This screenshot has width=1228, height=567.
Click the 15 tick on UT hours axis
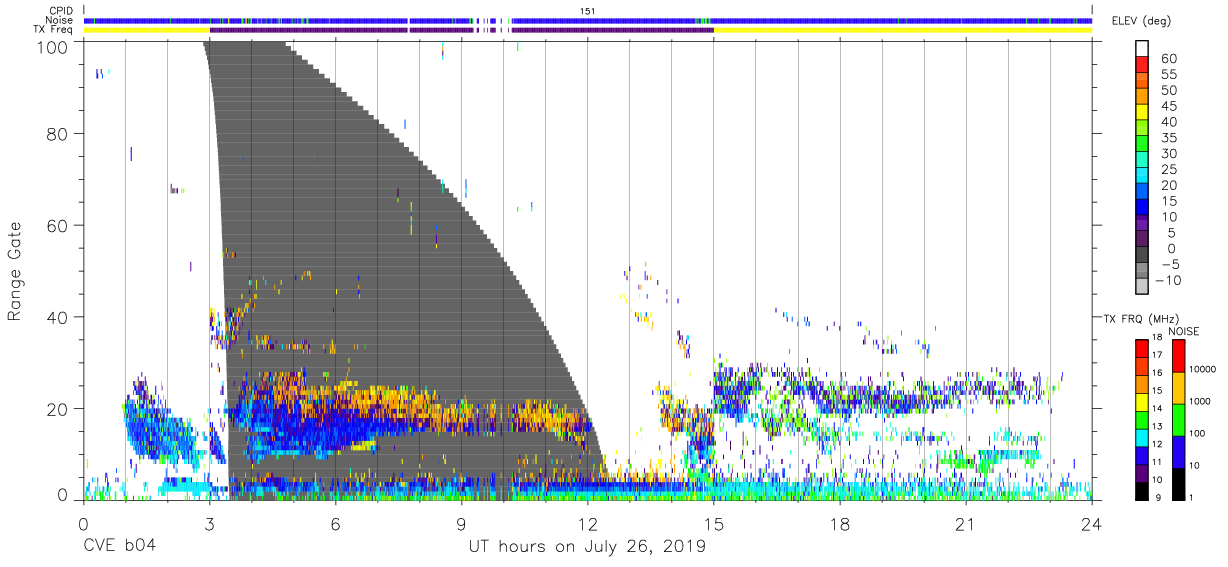pos(714,522)
